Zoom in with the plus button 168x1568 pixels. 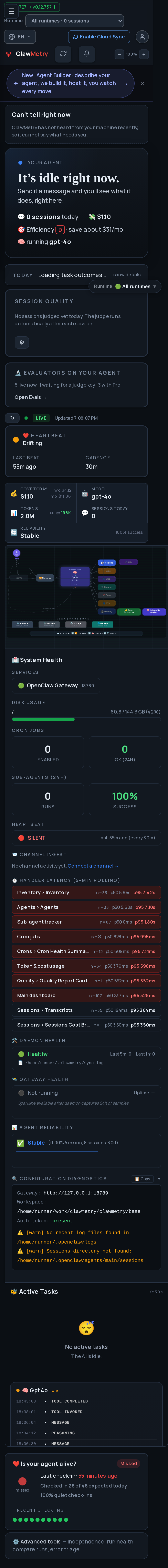[x=144, y=54]
